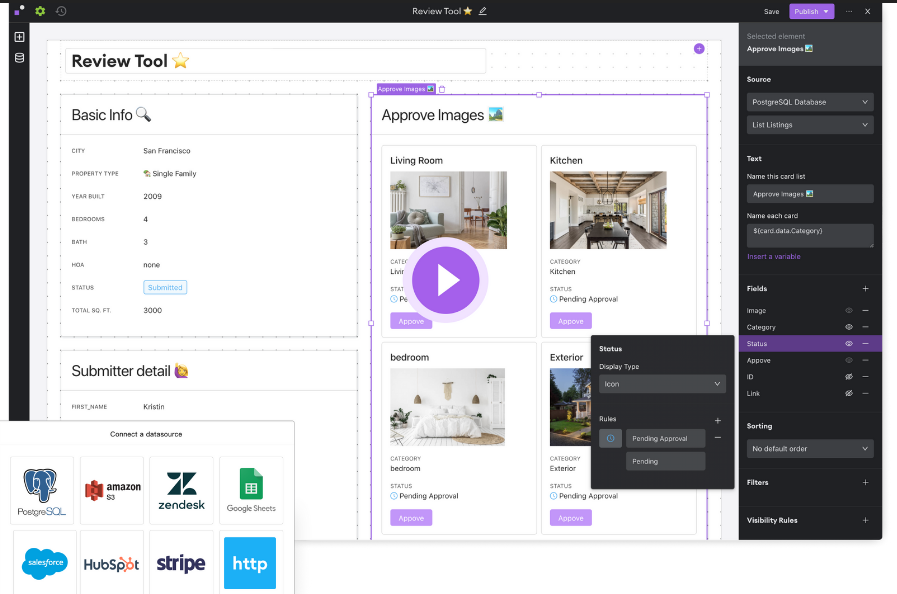Select the Google Sheets datasource tile
The height and width of the screenshot is (594, 897).
click(251, 490)
